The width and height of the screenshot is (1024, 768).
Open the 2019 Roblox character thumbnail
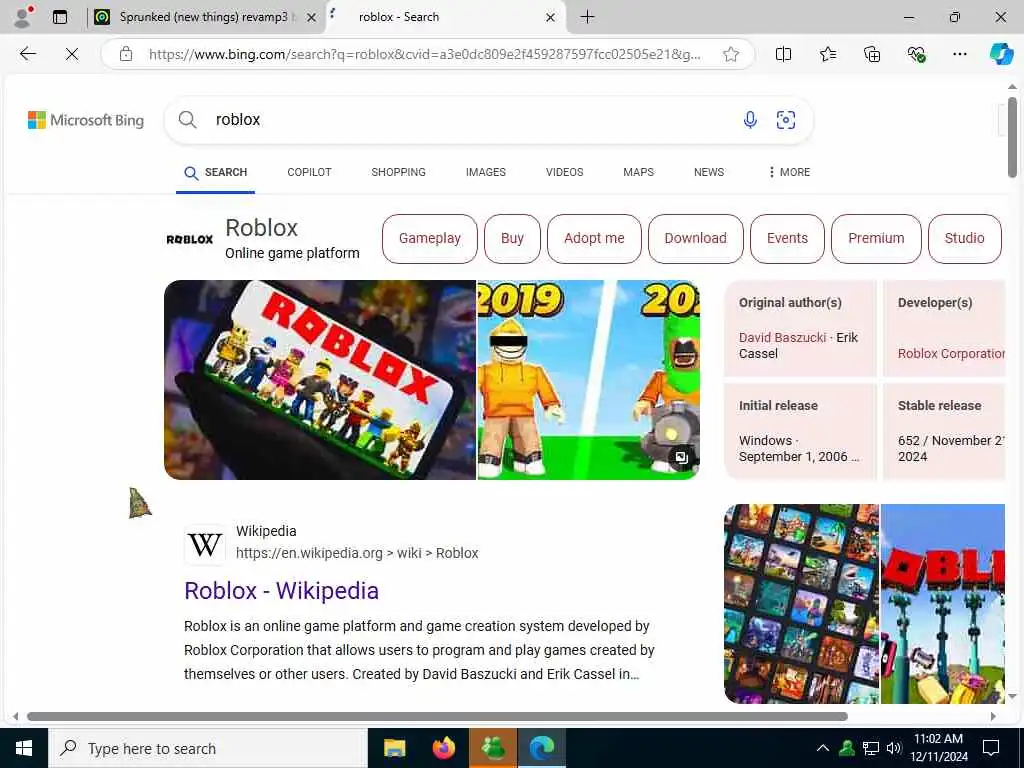click(588, 380)
